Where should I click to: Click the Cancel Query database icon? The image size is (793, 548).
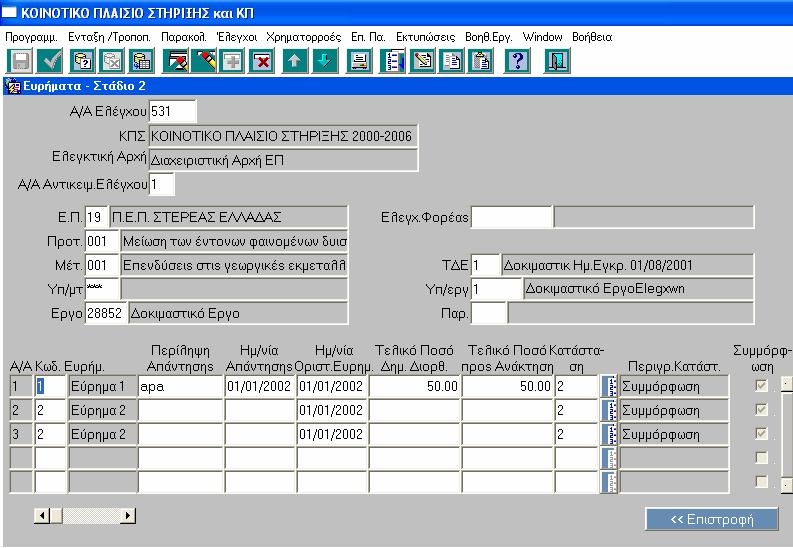pyautogui.click(x=112, y=61)
